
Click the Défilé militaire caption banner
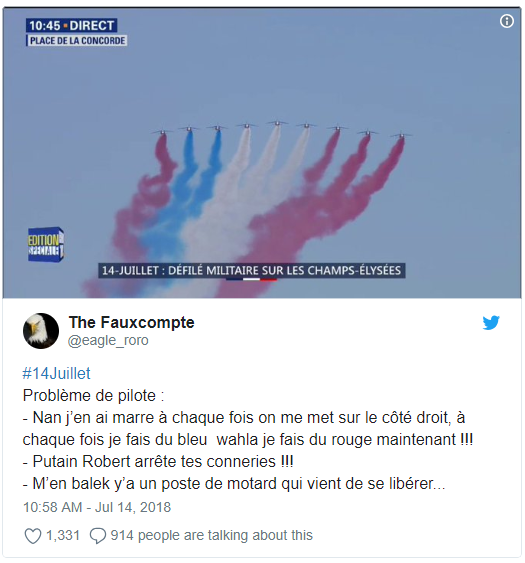(x=251, y=270)
